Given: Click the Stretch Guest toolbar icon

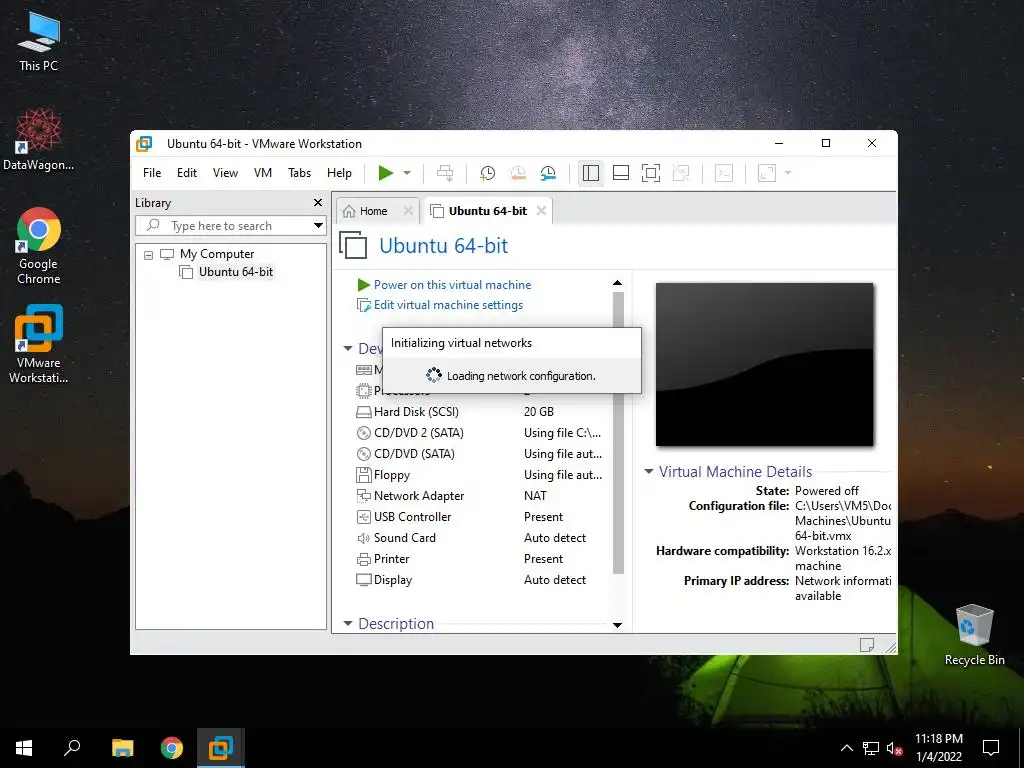Looking at the screenshot, I should 767,173.
